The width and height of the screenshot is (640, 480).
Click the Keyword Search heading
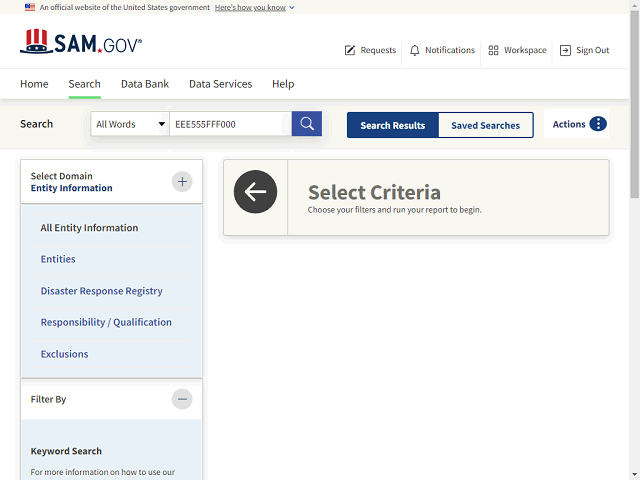[66, 451]
